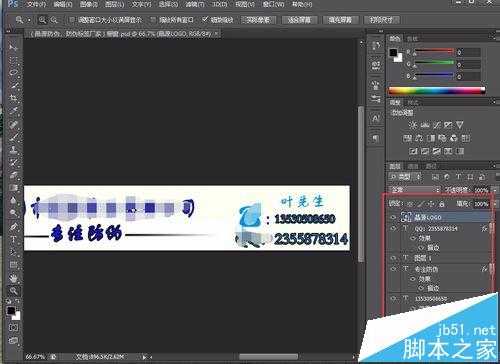Viewport: 500px width, 364px height.
Task: Toggle Quick Mask mode icon
Action: [x=13, y=328]
